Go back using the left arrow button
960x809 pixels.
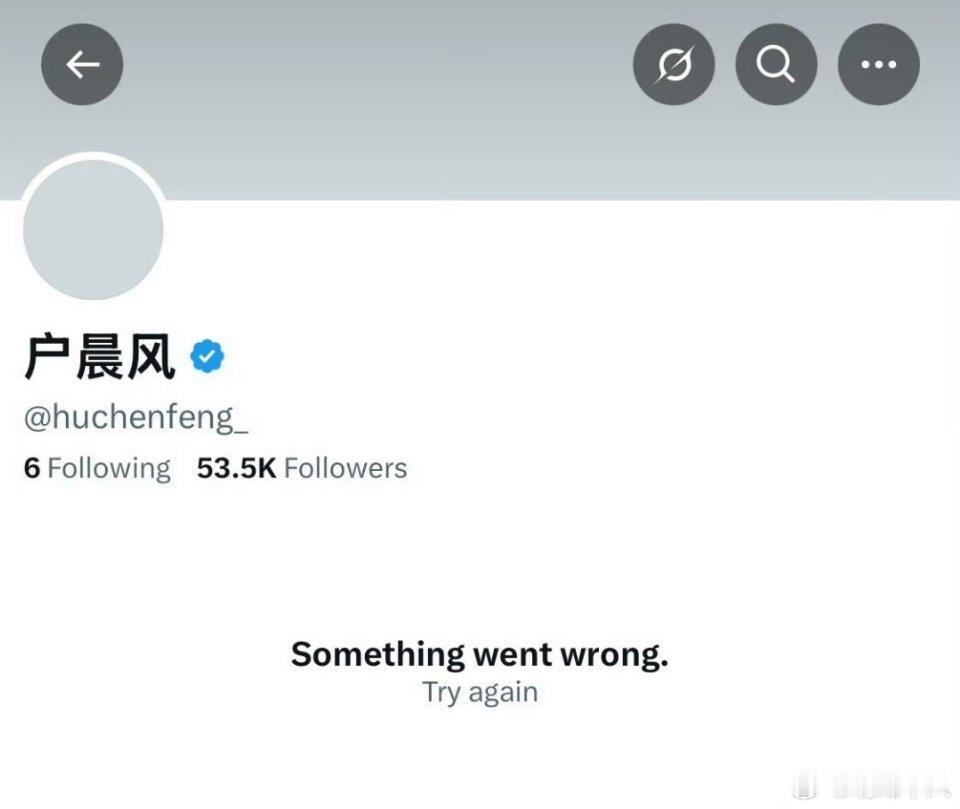pos(82,64)
